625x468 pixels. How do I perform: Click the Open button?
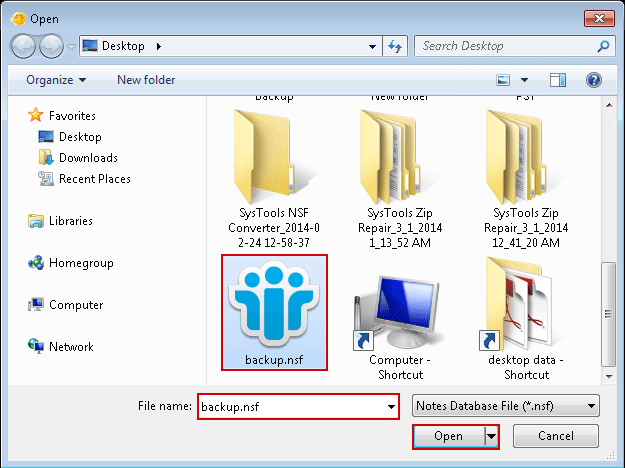[x=449, y=437]
